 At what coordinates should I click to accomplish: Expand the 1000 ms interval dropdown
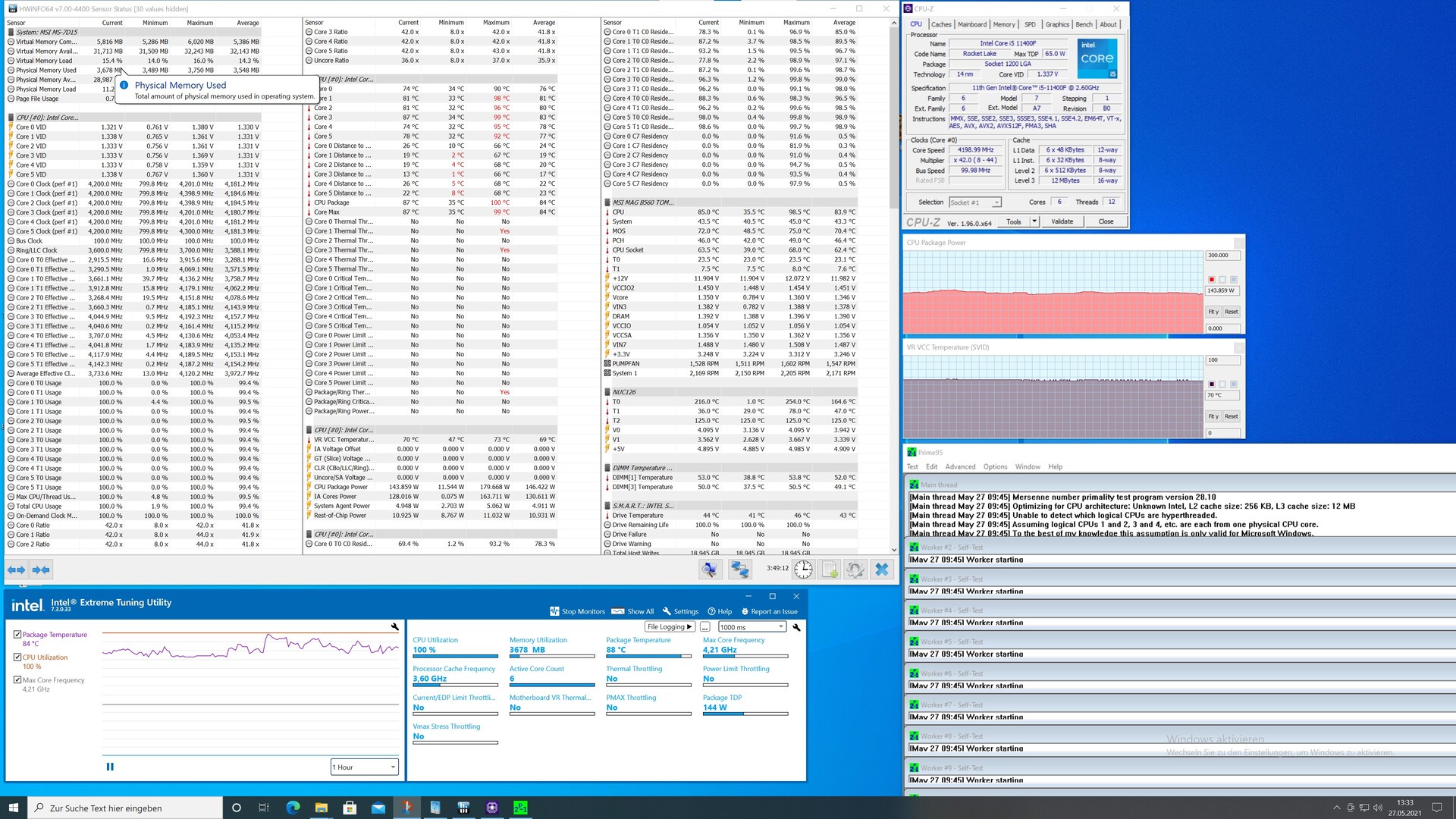coord(752,627)
